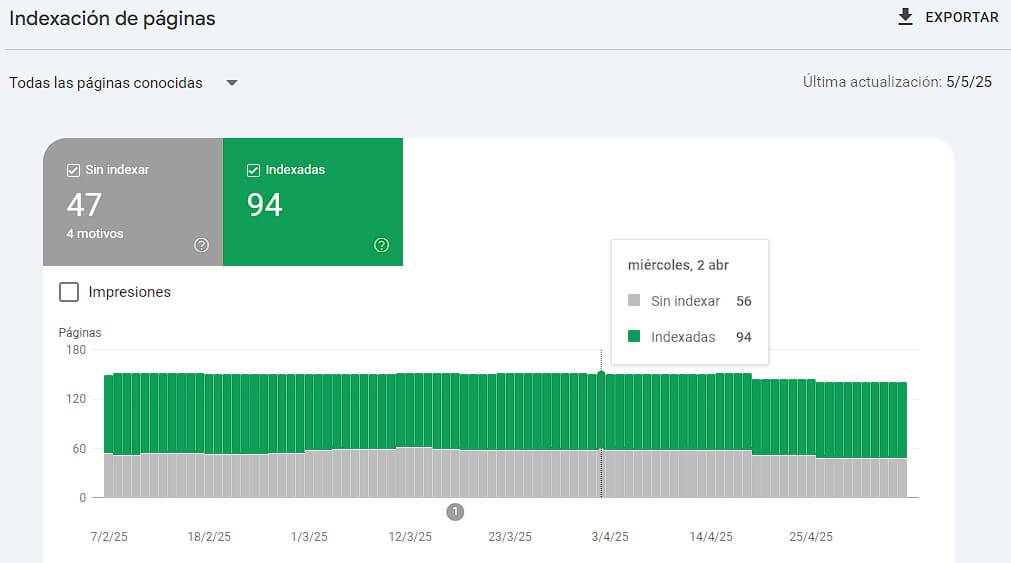Screen dimensions: 1011x563
Task: Click help icon on green 'Indexadas' card
Action: coord(381,245)
